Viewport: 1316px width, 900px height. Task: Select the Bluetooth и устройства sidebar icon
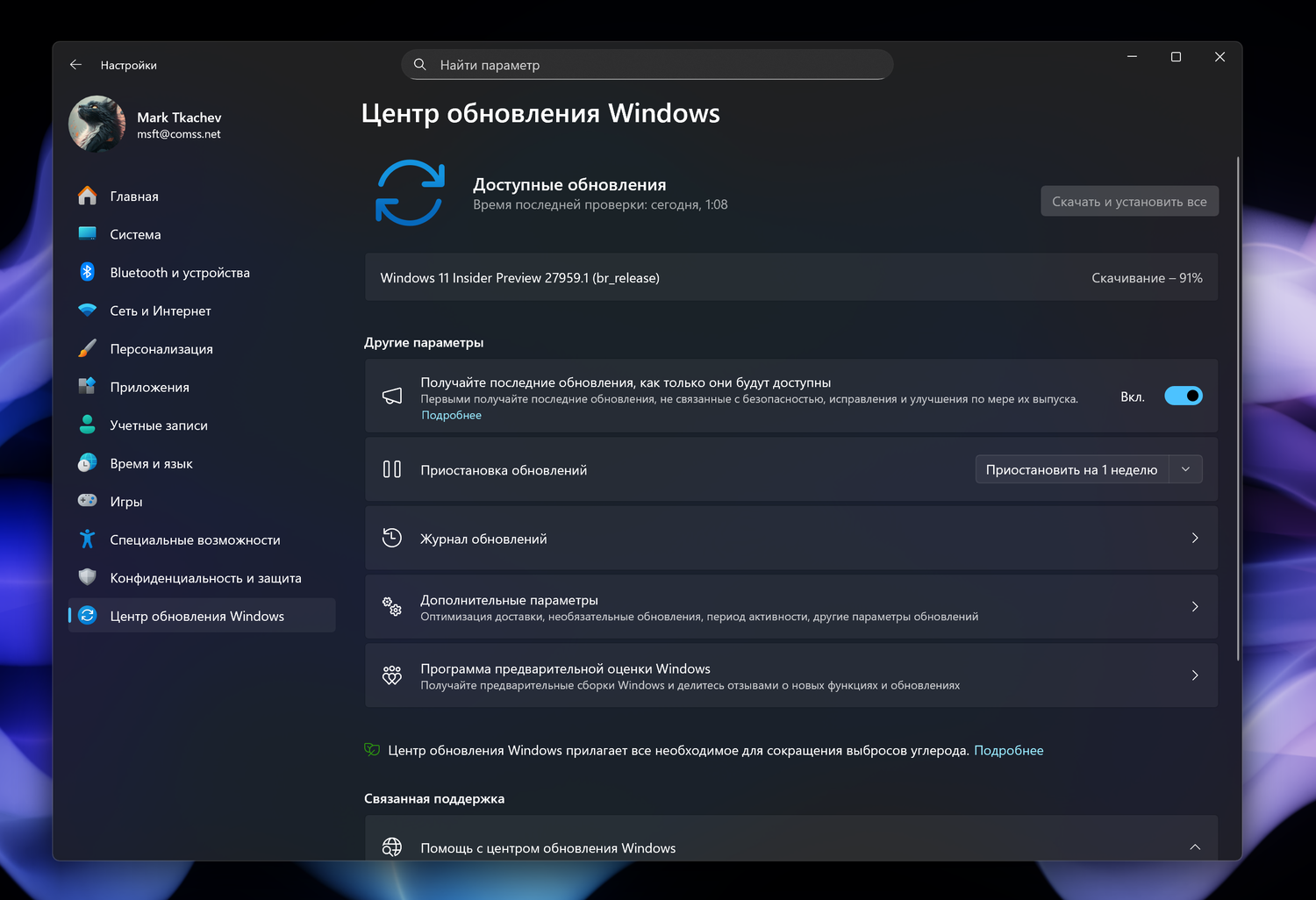click(87, 272)
